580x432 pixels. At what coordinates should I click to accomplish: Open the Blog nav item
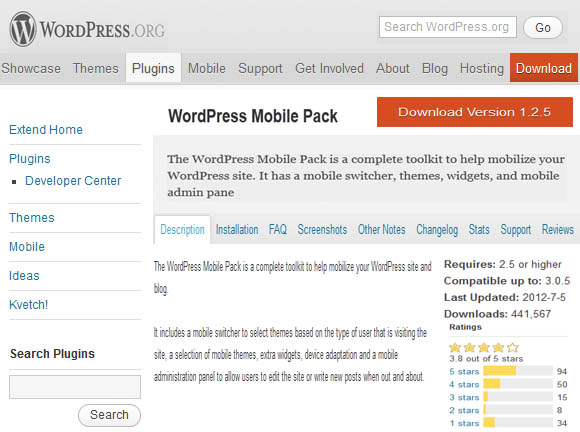click(x=435, y=68)
